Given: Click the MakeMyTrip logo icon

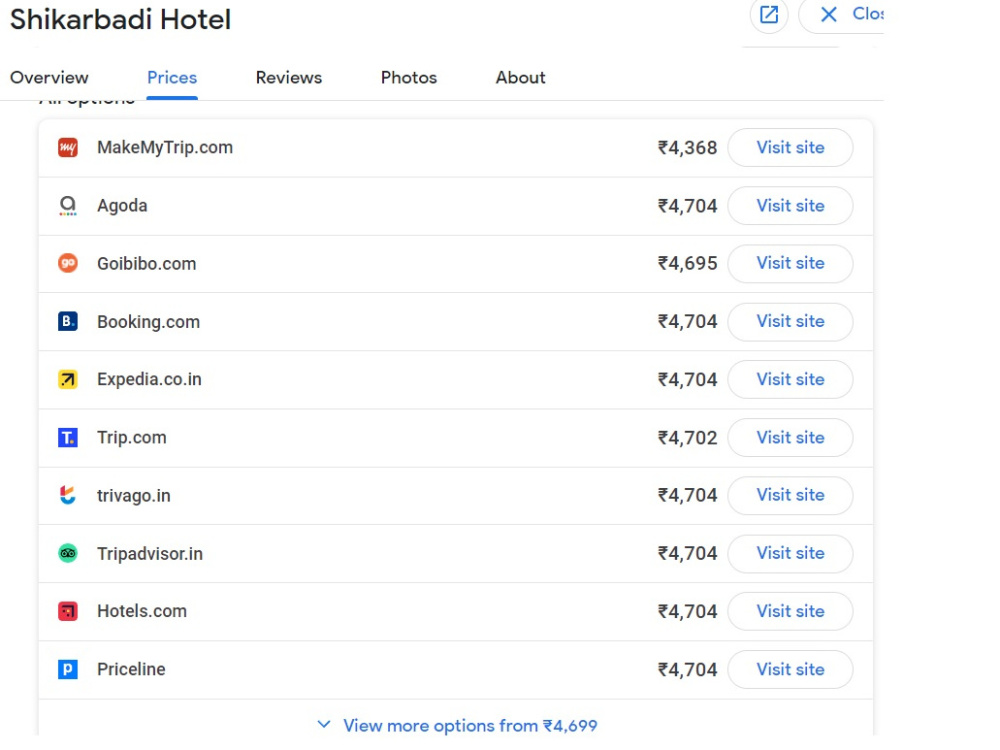Looking at the screenshot, I should [x=68, y=148].
